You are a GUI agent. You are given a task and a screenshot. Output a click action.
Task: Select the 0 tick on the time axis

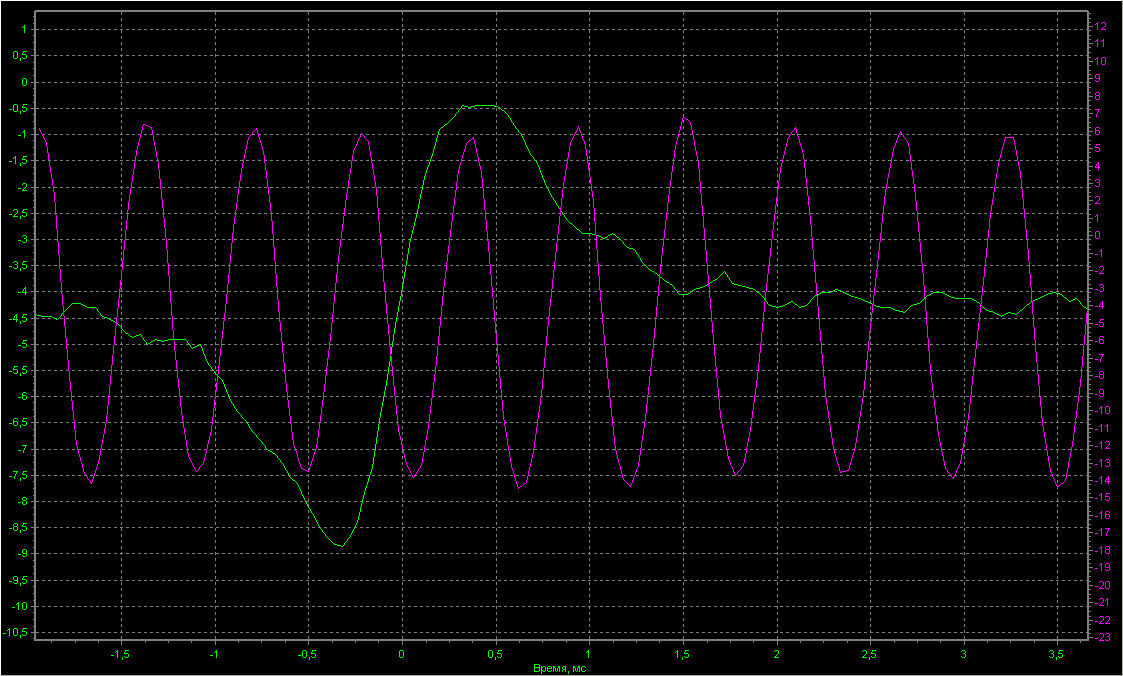[x=401, y=654]
